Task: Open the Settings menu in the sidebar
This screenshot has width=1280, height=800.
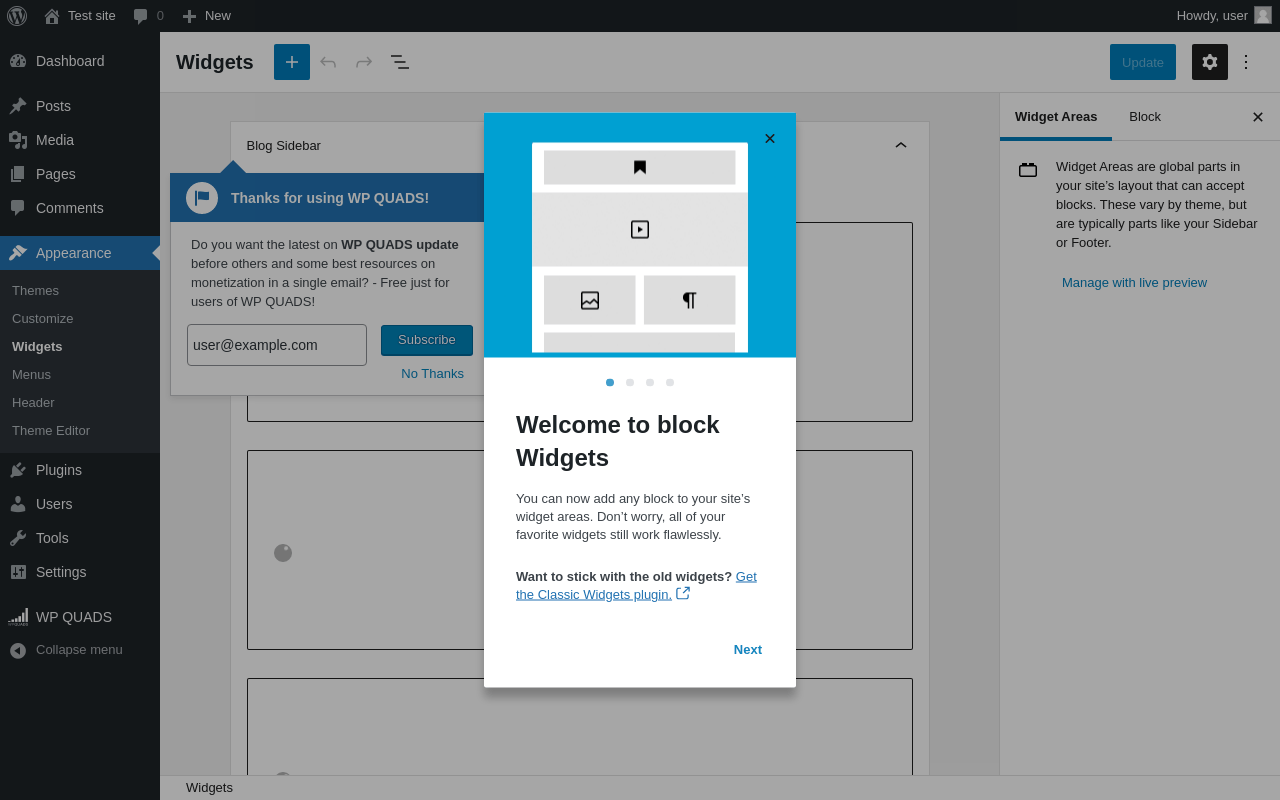Action: click(x=80, y=572)
